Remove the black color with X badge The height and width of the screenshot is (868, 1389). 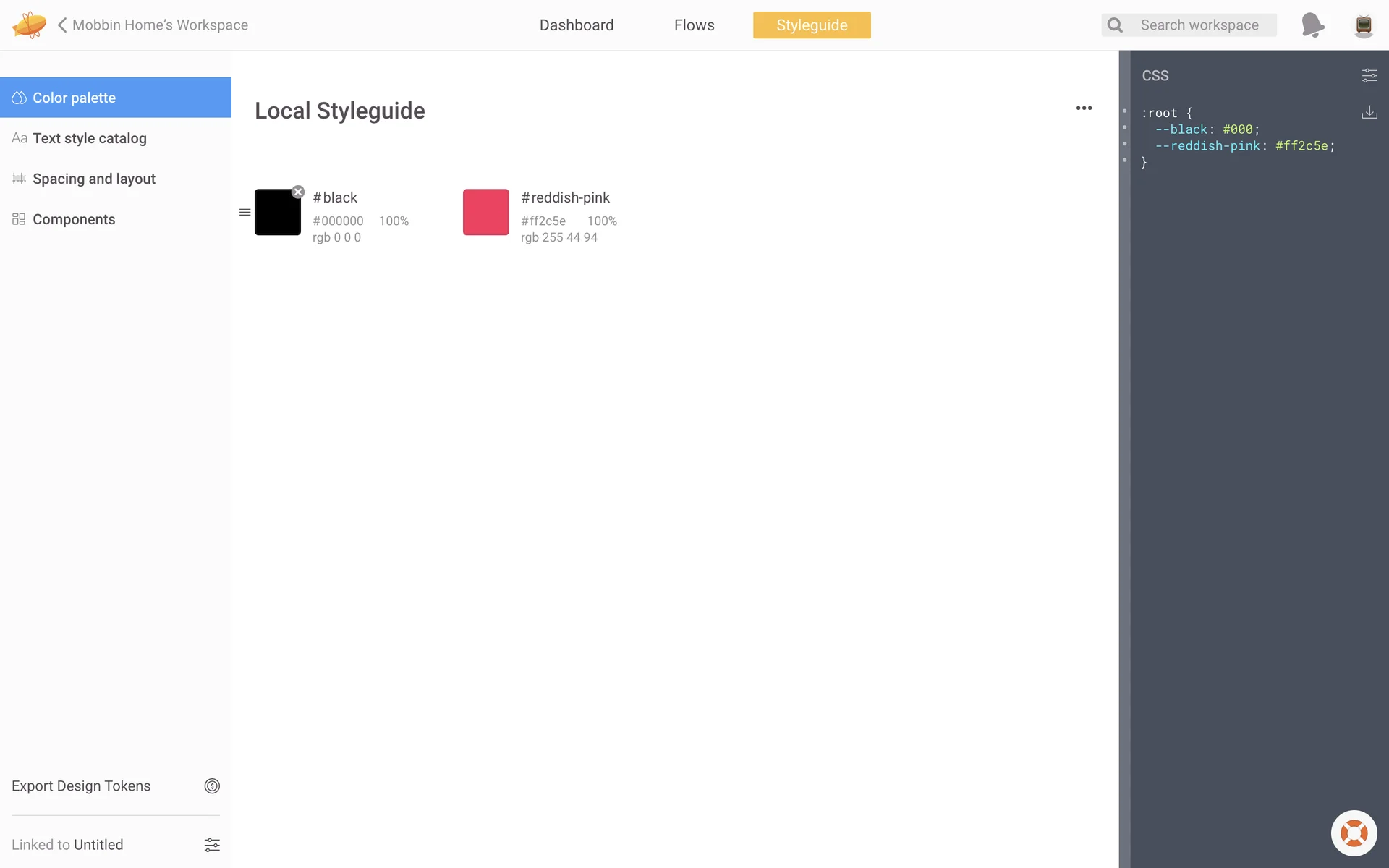298,192
